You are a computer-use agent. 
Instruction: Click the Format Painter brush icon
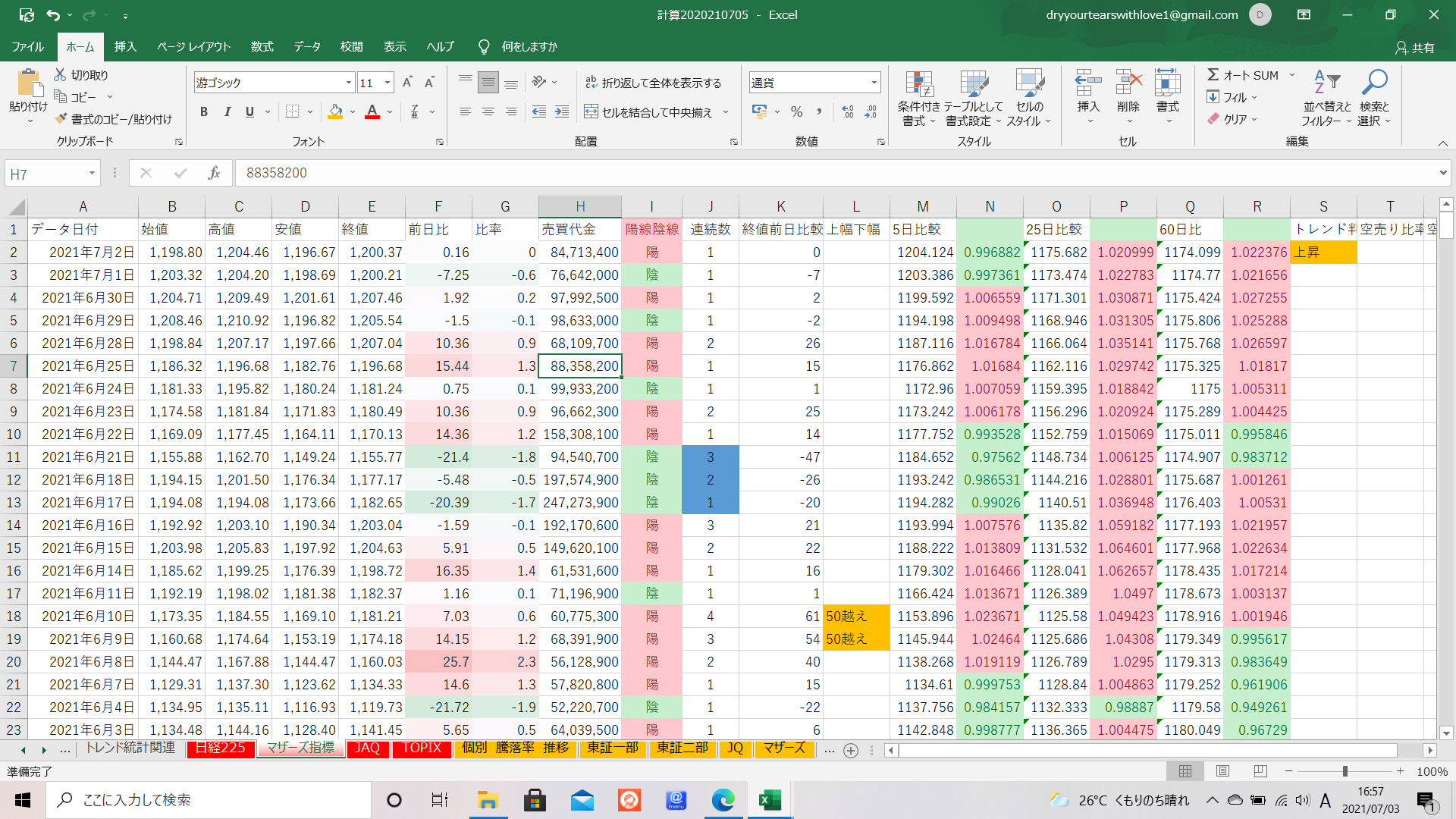click(61, 119)
